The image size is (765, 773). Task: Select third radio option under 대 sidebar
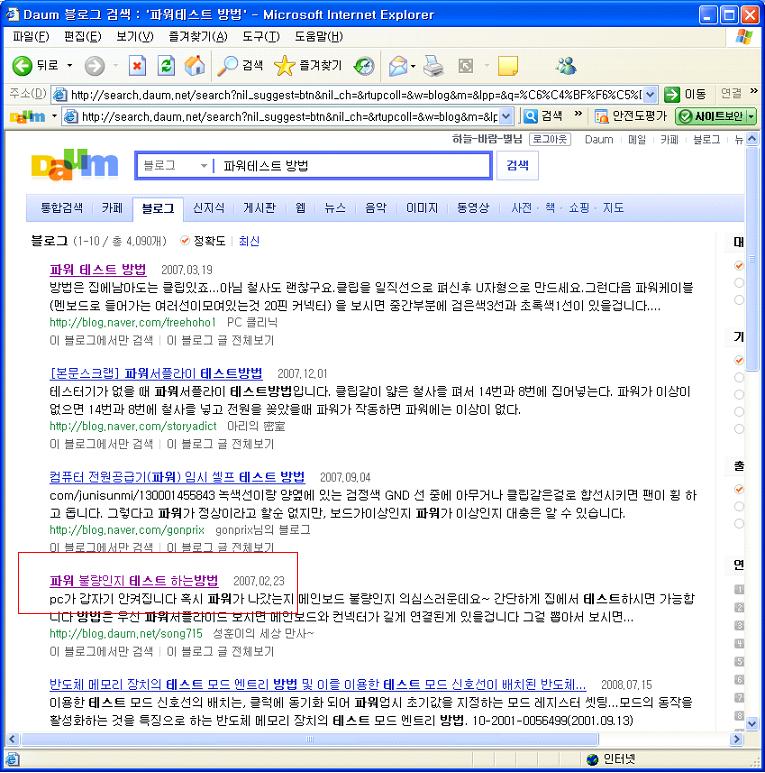coord(738,300)
